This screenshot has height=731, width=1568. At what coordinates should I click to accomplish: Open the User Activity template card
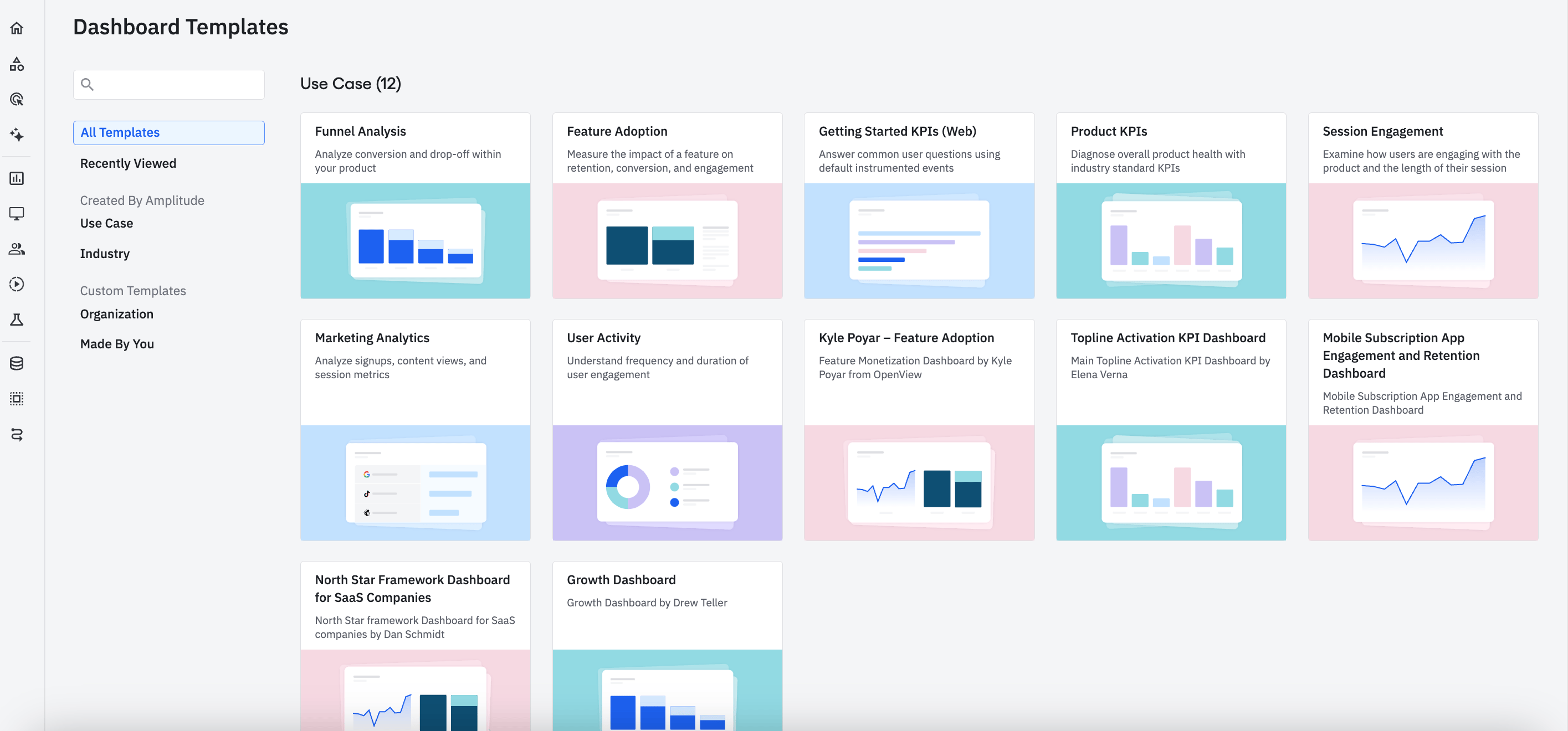point(667,429)
